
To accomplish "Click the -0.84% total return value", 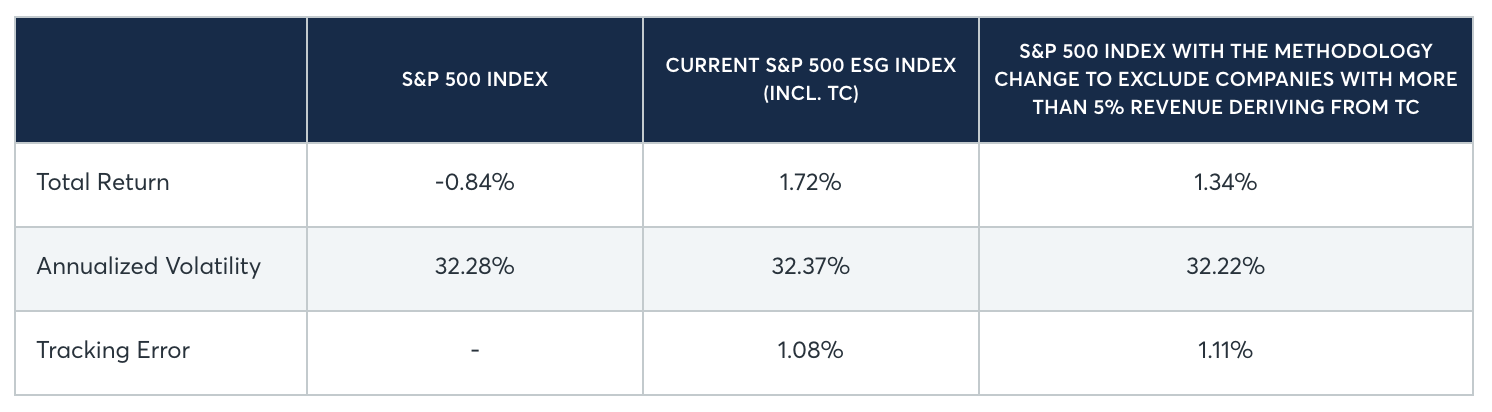I will point(474,183).
